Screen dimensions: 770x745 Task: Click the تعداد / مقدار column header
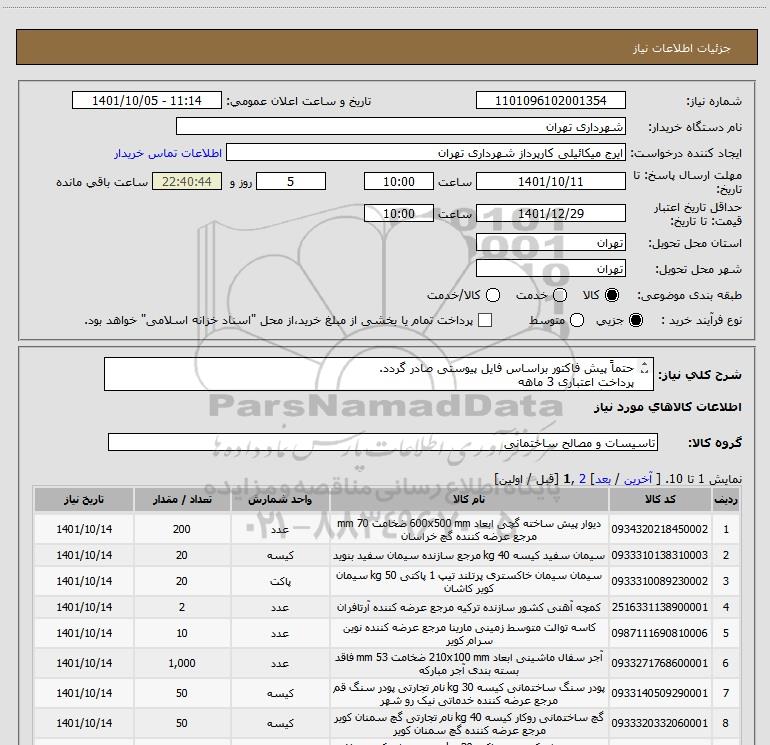pos(182,499)
